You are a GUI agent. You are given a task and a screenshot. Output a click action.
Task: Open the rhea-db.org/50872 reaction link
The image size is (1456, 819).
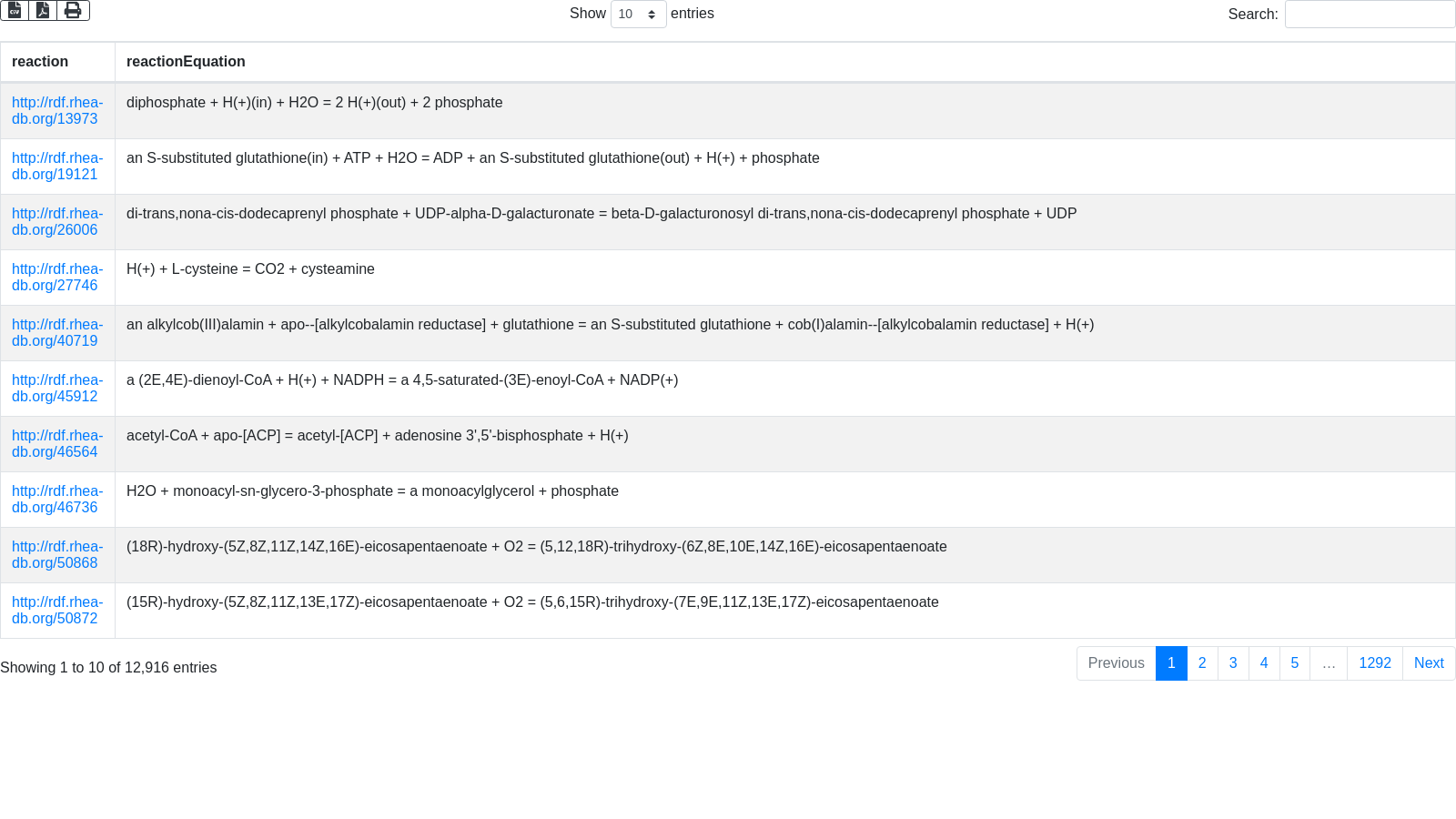tap(56, 611)
